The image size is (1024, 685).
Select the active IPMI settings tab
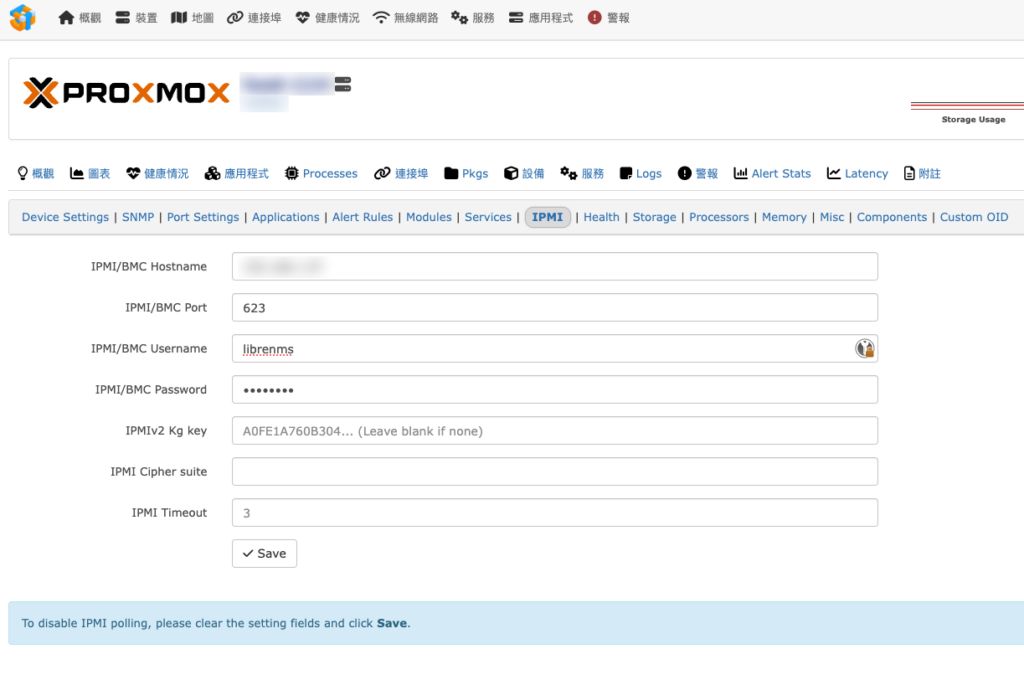coord(547,217)
